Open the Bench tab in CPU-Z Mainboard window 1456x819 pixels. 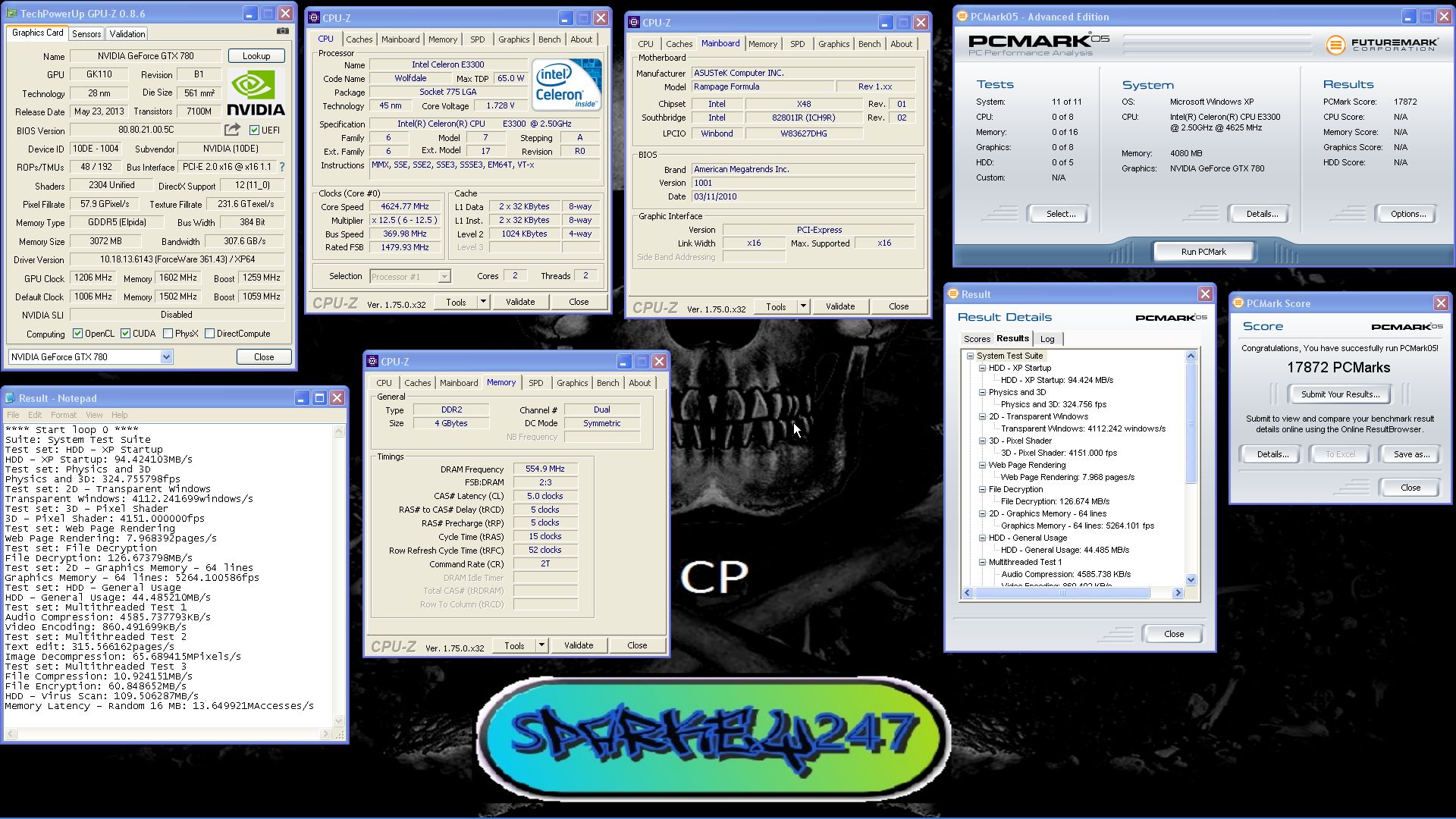(869, 44)
